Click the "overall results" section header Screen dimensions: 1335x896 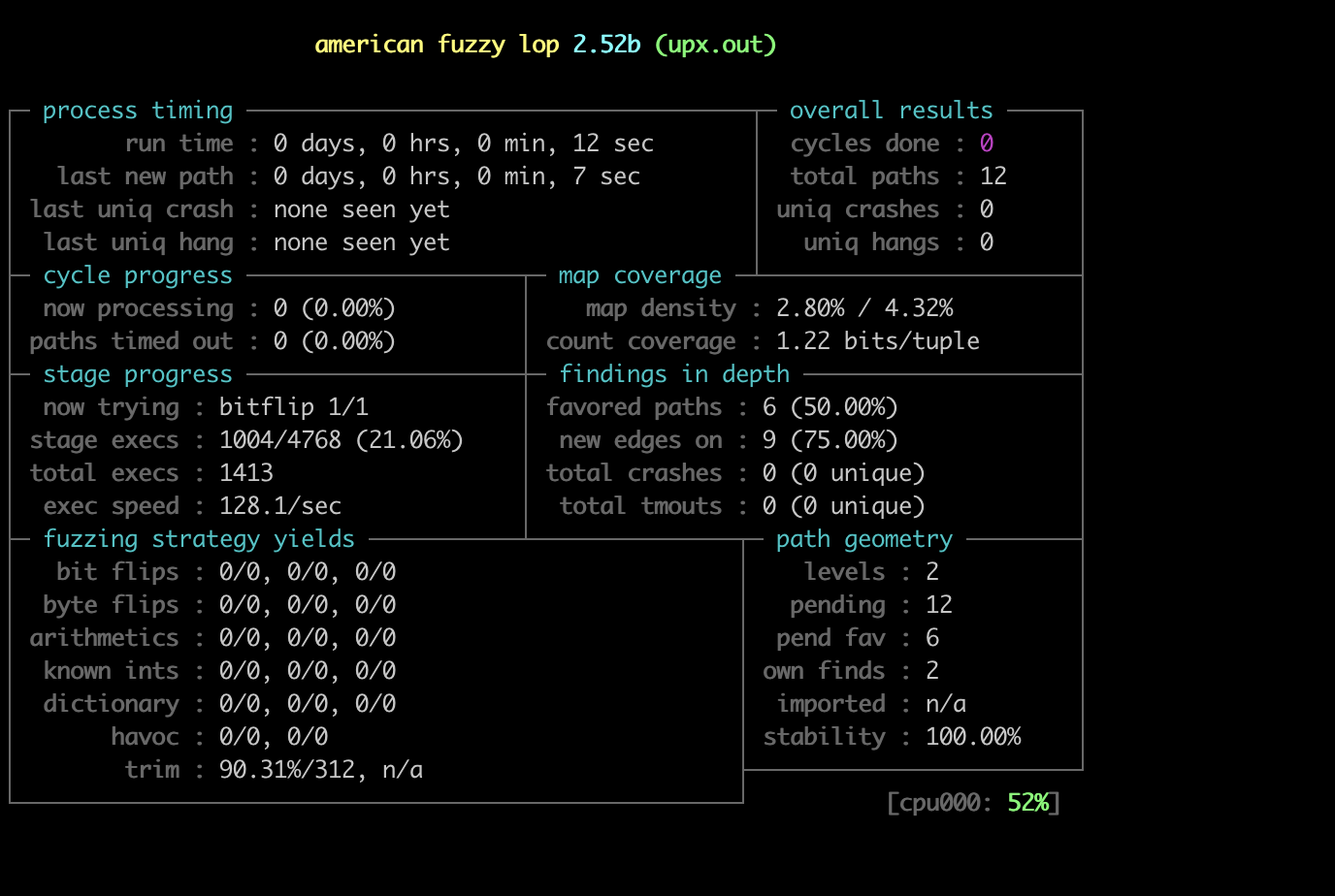[x=892, y=111]
